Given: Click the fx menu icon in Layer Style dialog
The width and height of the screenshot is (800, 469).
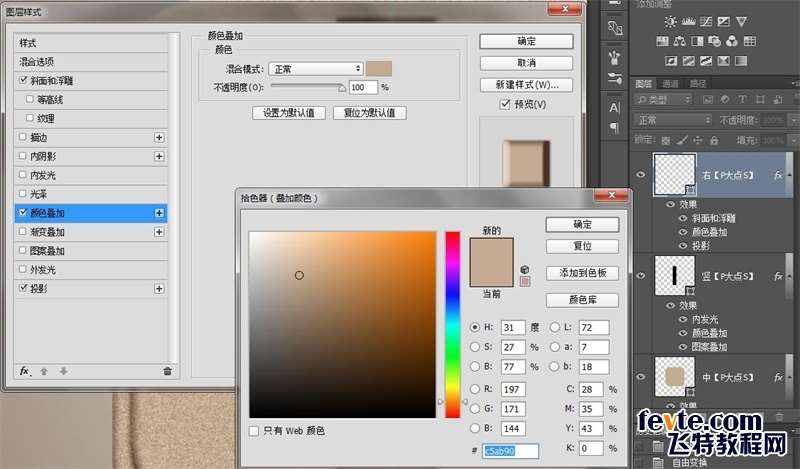Looking at the screenshot, I should pos(25,371).
